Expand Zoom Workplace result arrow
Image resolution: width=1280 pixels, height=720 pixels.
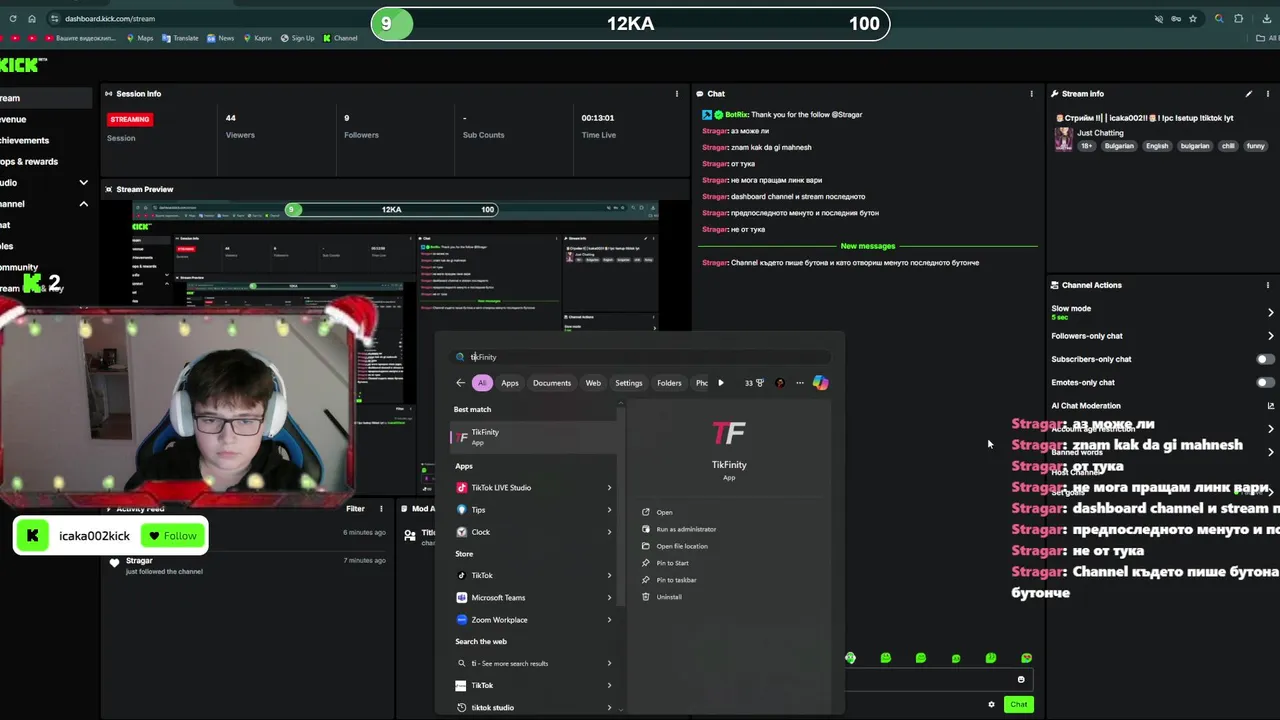coord(609,620)
